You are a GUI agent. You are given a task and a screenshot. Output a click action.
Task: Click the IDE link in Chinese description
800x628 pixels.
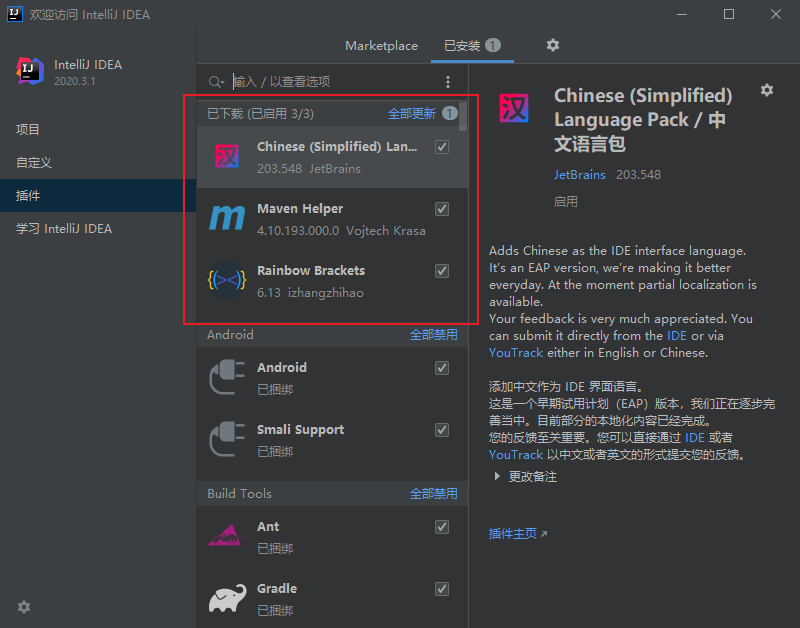pyautogui.click(x=694, y=438)
